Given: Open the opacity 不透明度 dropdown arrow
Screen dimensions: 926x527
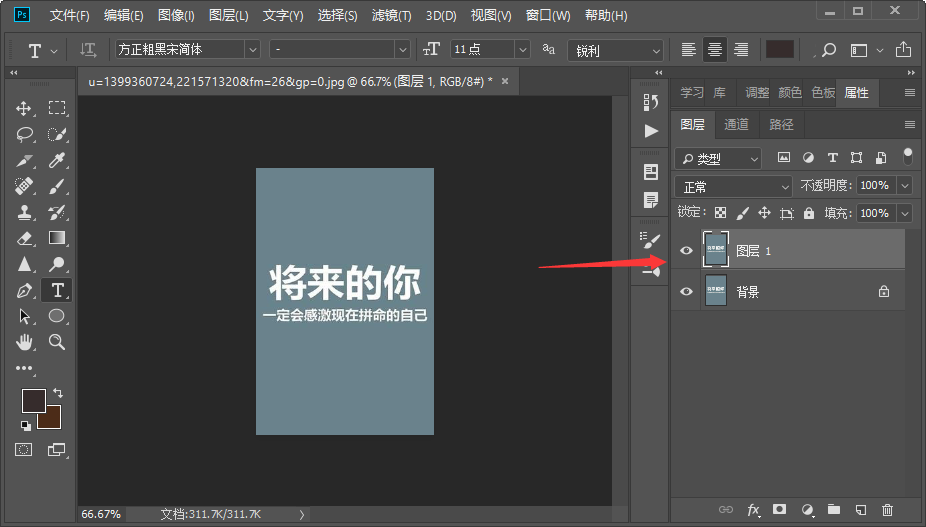Looking at the screenshot, I should pos(905,186).
